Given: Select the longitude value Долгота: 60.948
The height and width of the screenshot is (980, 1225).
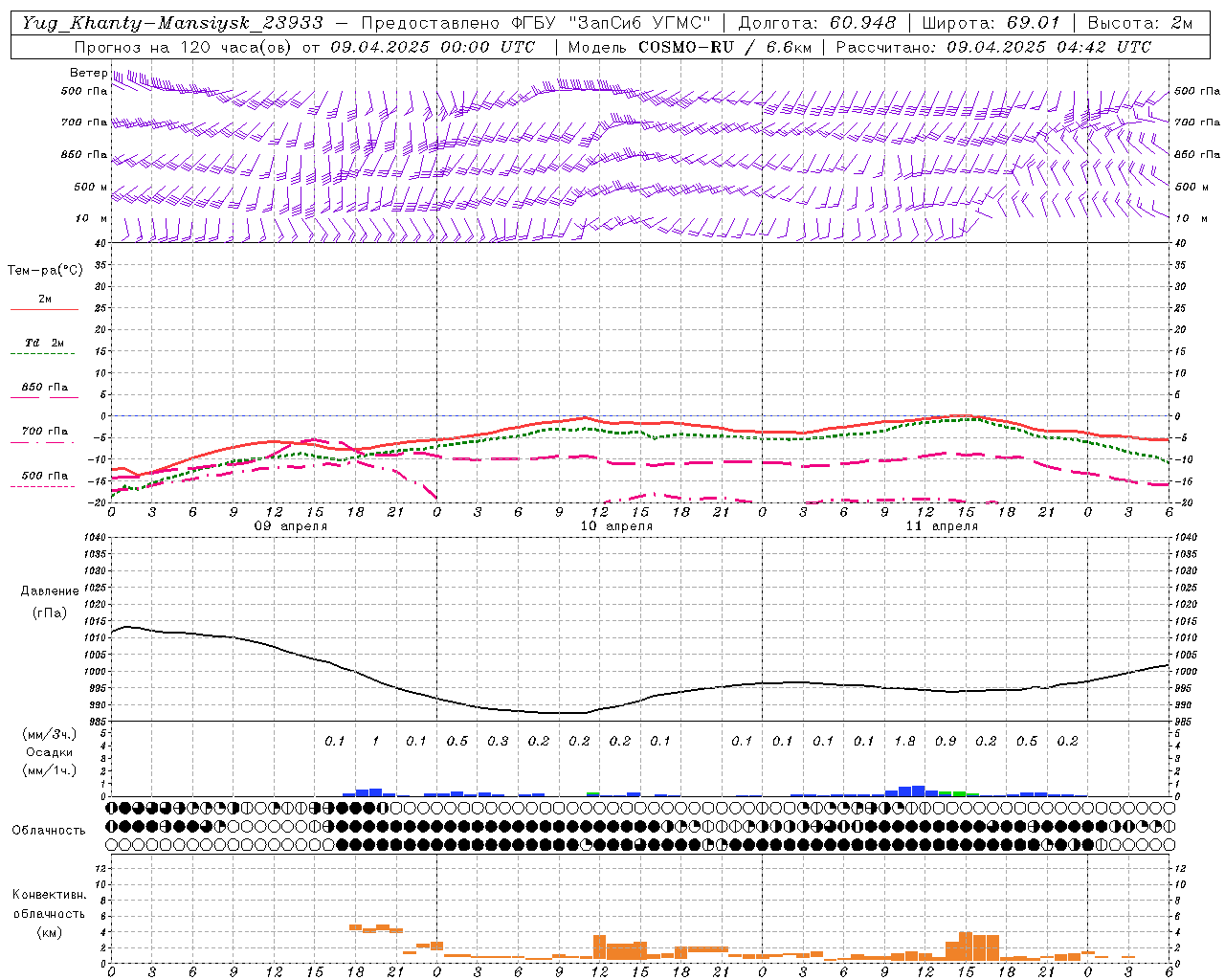Looking at the screenshot, I should point(817,23).
